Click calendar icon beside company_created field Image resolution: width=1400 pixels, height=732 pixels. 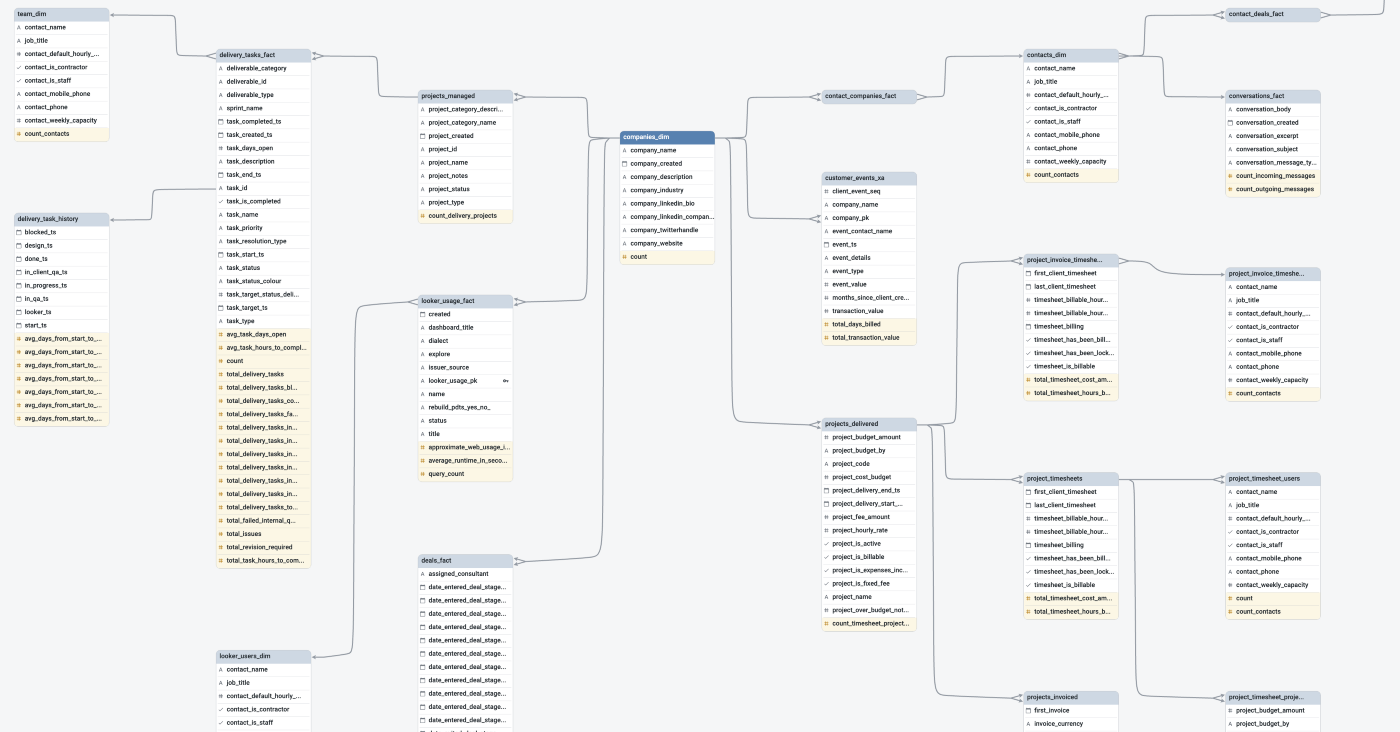625,164
